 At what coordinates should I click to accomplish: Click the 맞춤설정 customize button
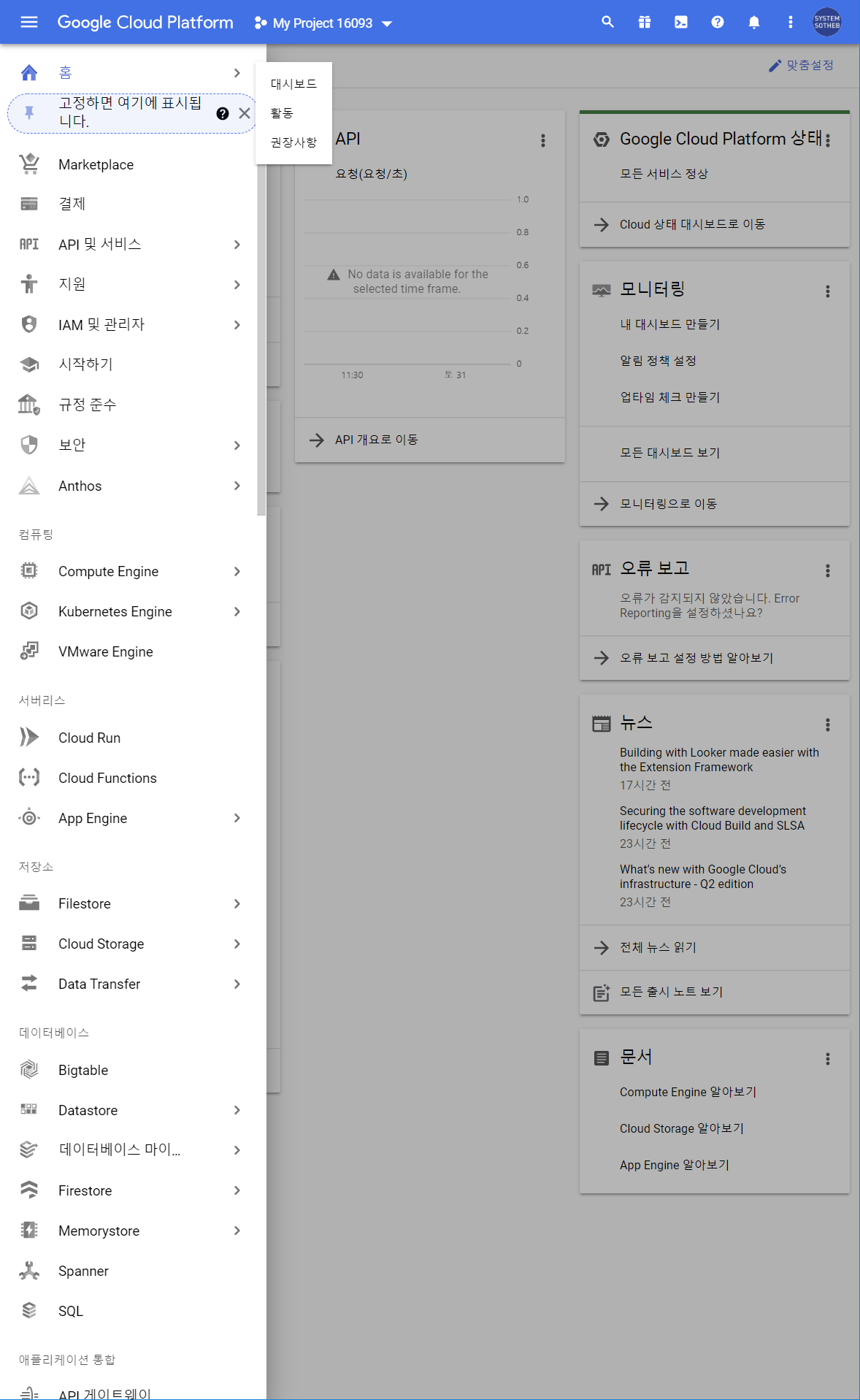click(801, 66)
